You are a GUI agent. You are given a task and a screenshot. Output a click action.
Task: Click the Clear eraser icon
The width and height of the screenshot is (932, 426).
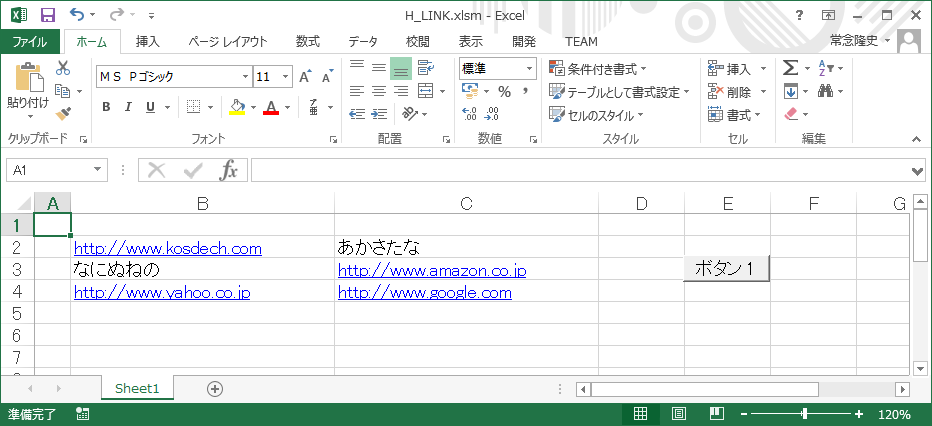point(791,113)
